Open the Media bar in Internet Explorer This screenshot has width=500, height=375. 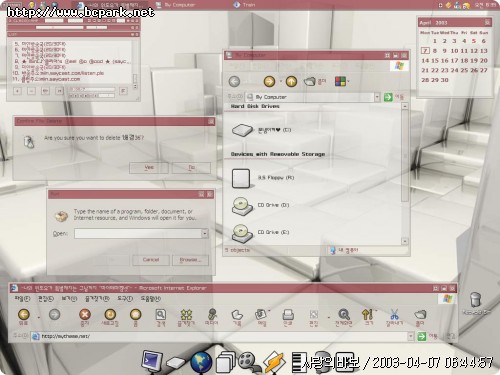coord(212,314)
